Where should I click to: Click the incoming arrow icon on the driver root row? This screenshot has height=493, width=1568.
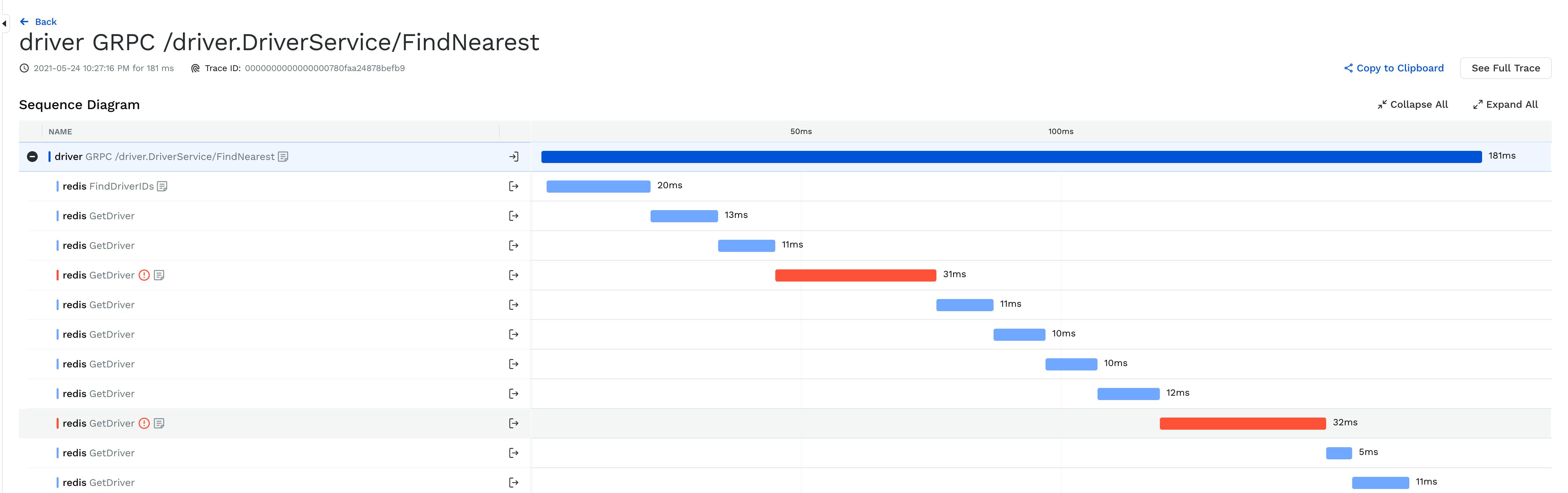click(514, 157)
